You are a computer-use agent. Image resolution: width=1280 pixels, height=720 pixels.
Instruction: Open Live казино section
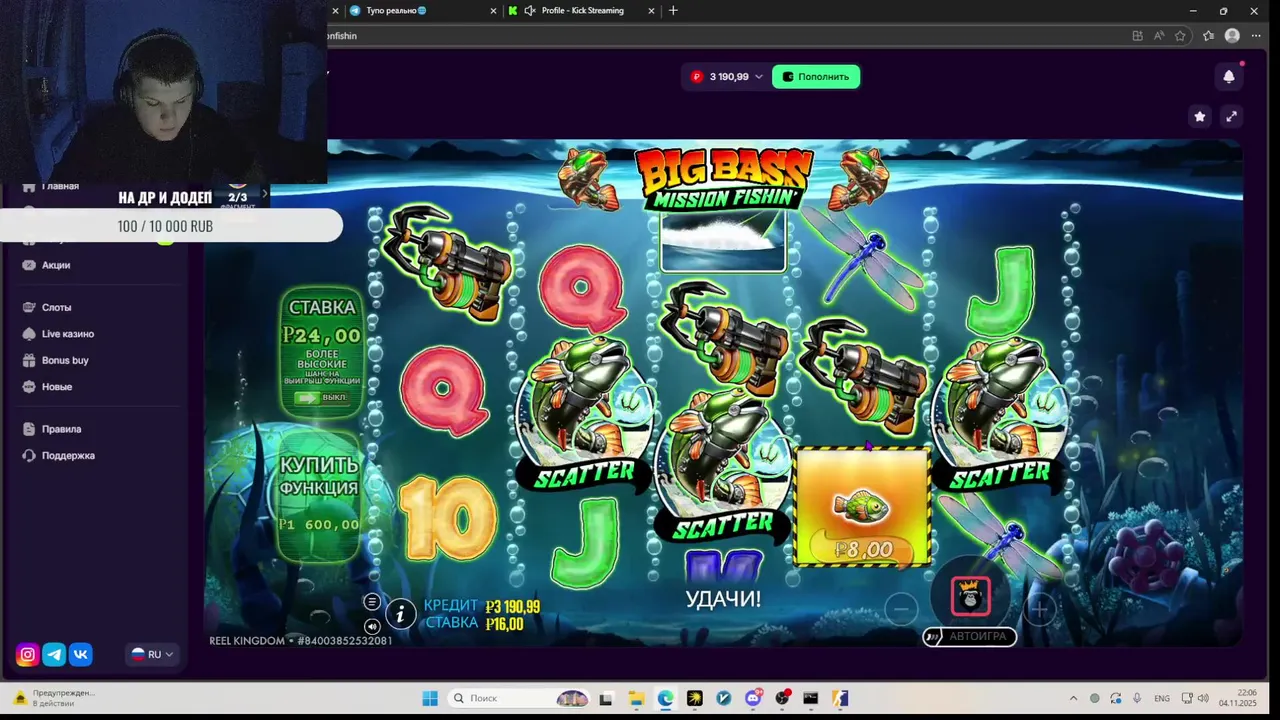(67, 334)
